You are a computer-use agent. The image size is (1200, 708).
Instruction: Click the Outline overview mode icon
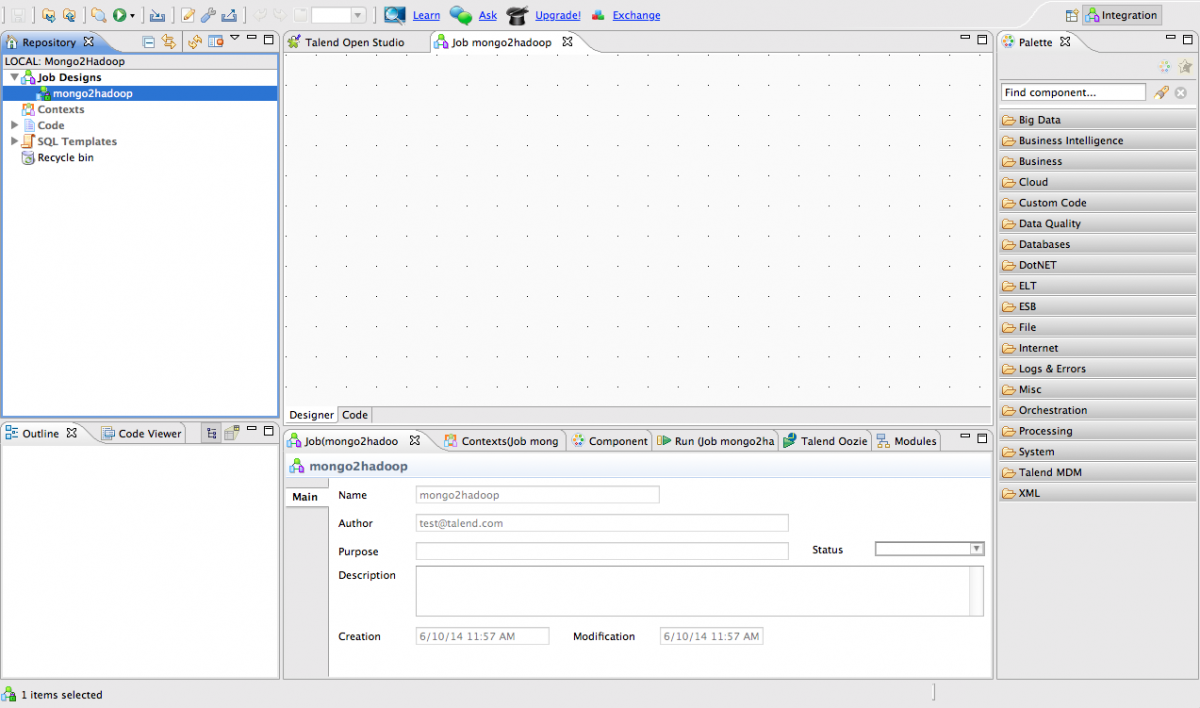(231, 433)
